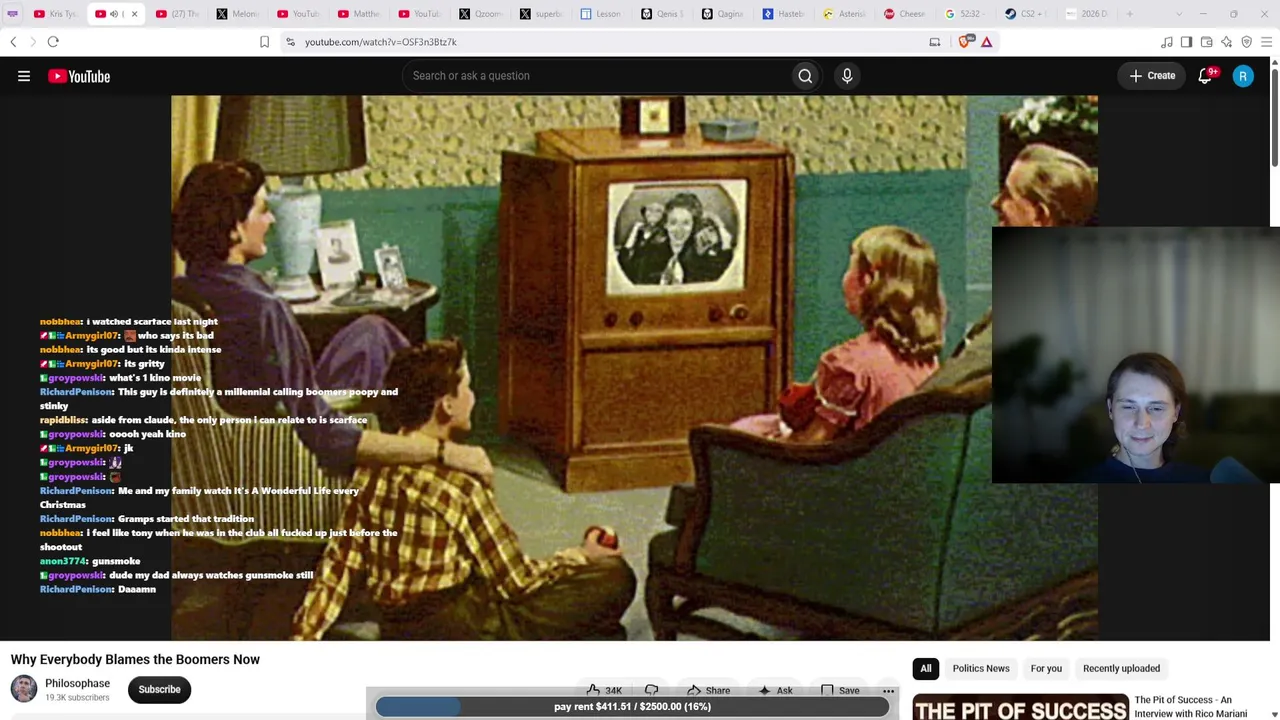Switch to the 2026 D tab
Viewport: 1280px width, 720px height.
point(1086,14)
